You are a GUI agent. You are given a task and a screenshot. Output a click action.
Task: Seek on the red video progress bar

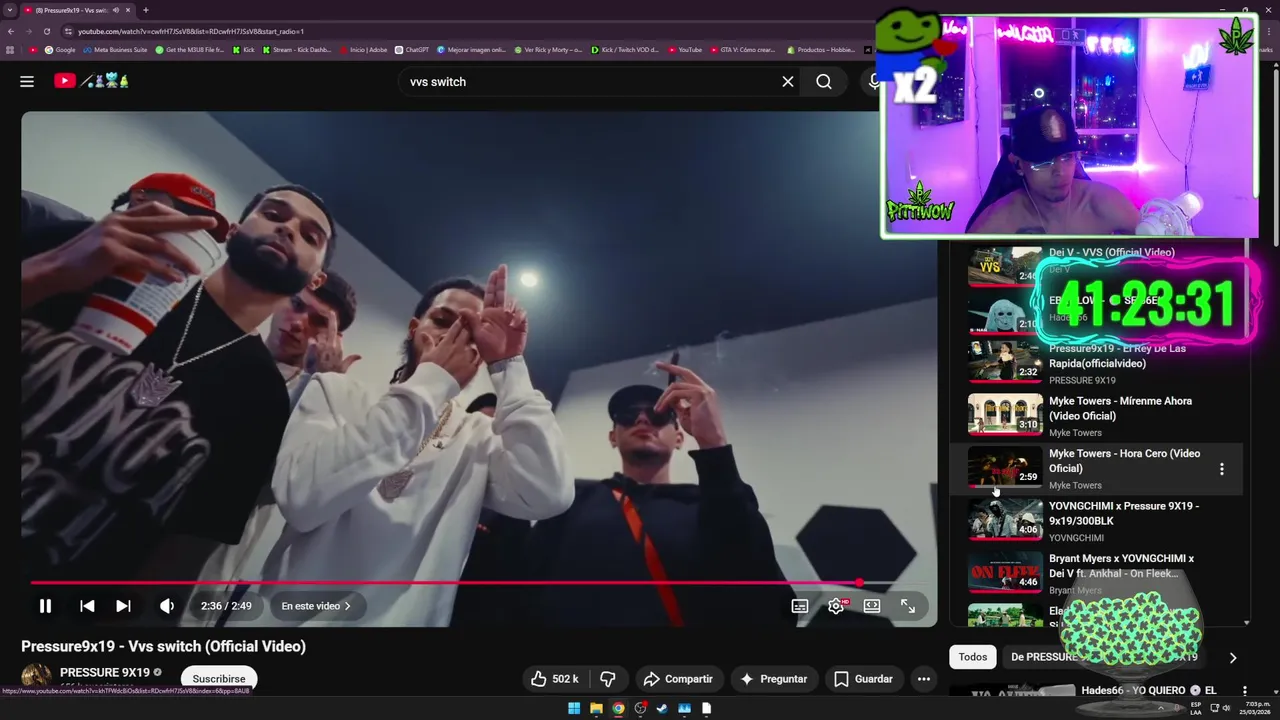coord(478,583)
